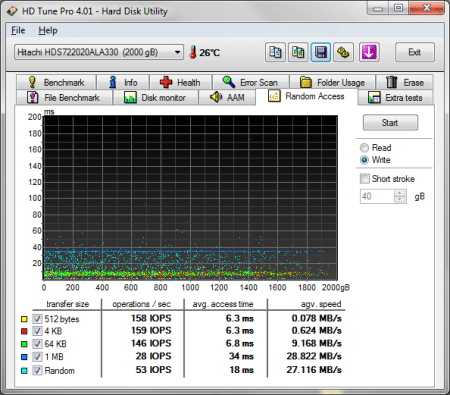Switch to the AAM speaker tab

[x=227, y=97]
